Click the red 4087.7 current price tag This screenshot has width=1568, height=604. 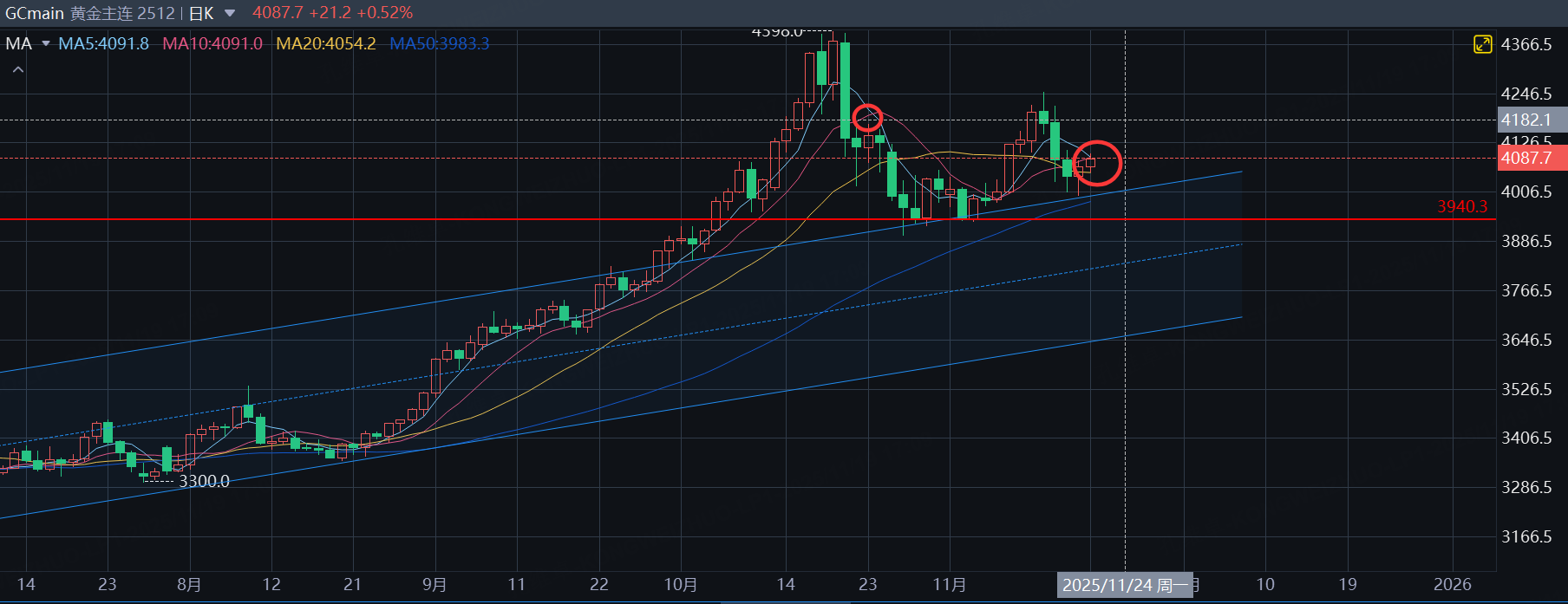pyautogui.click(x=1532, y=158)
